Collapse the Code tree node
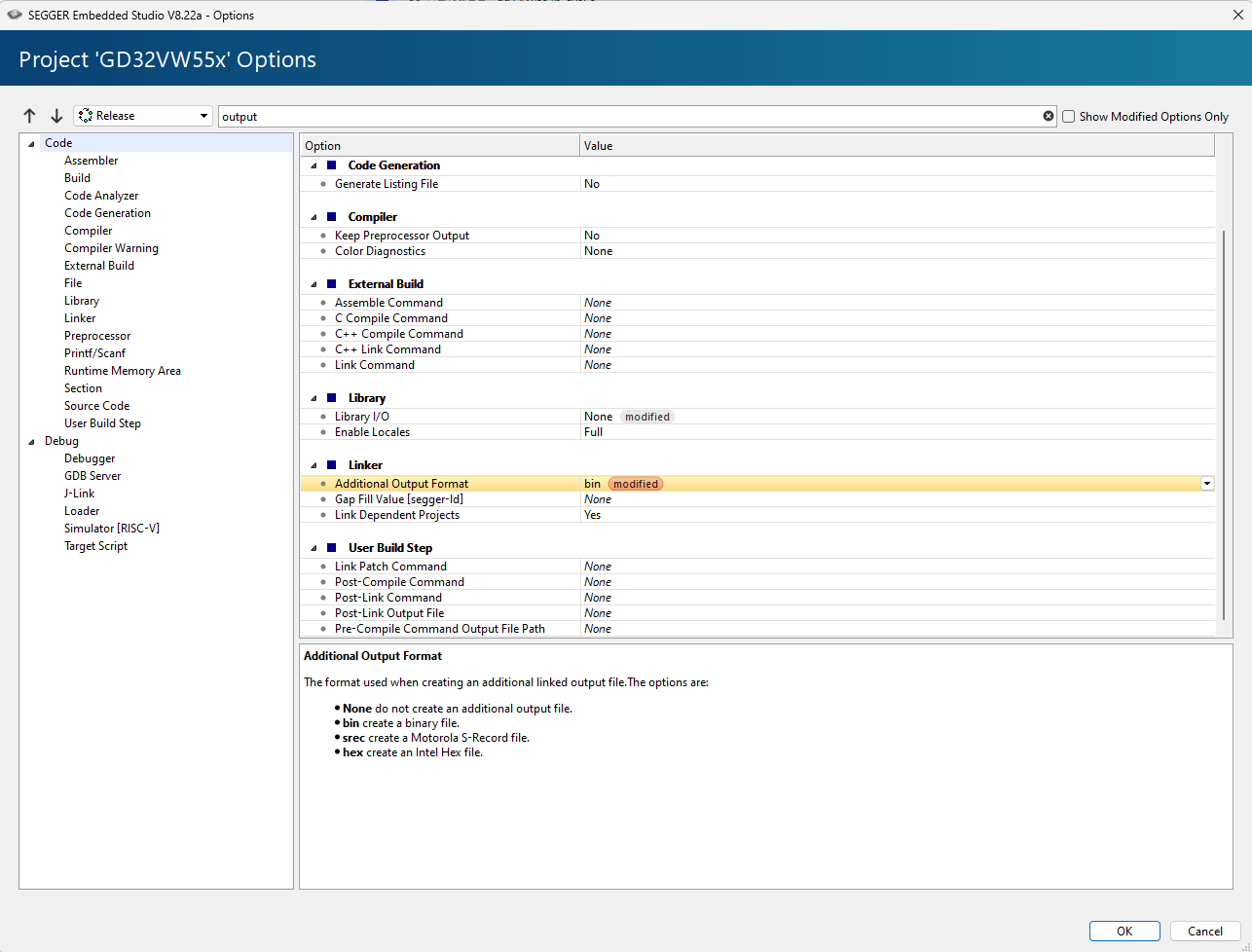Image resolution: width=1252 pixels, height=952 pixels. pyautogui.click(x=31, y=144)
